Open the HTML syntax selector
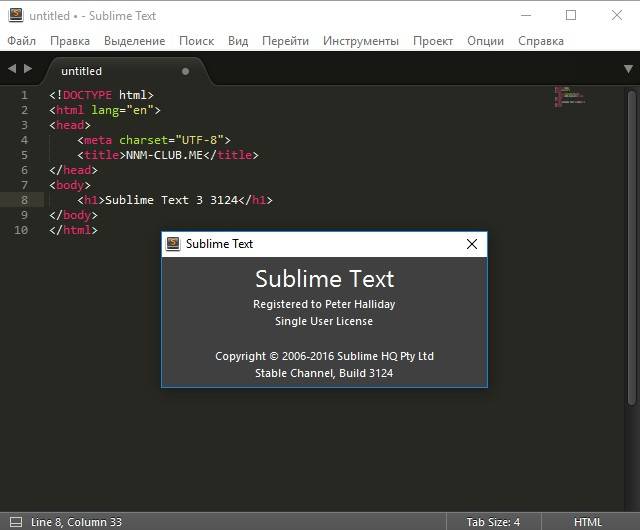Viewport: 640px width, 530px height. [x=587, y=522]
